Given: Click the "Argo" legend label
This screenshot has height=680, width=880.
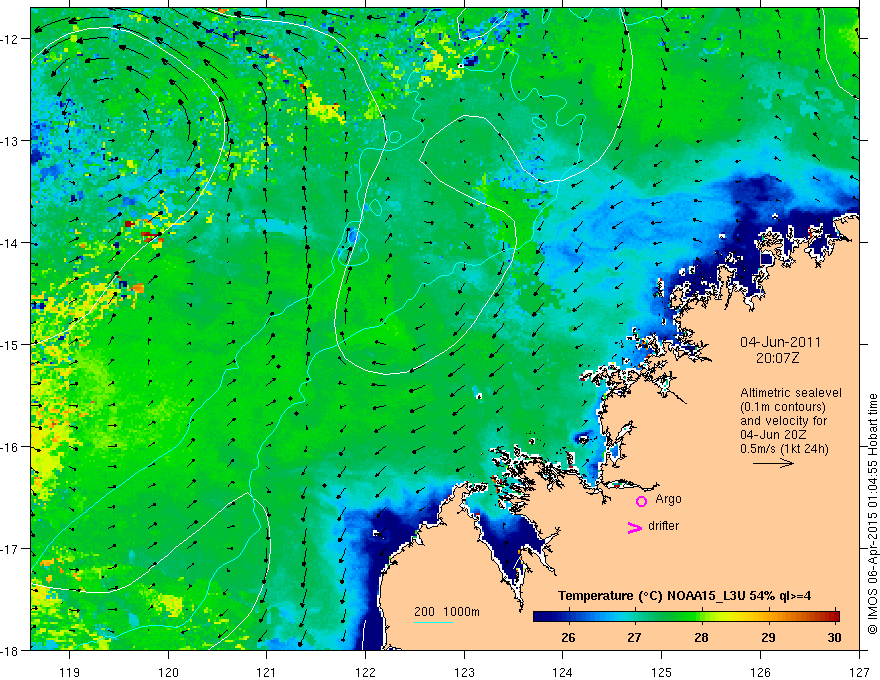Looking at the screenshot, I should (x=668, y=499).
